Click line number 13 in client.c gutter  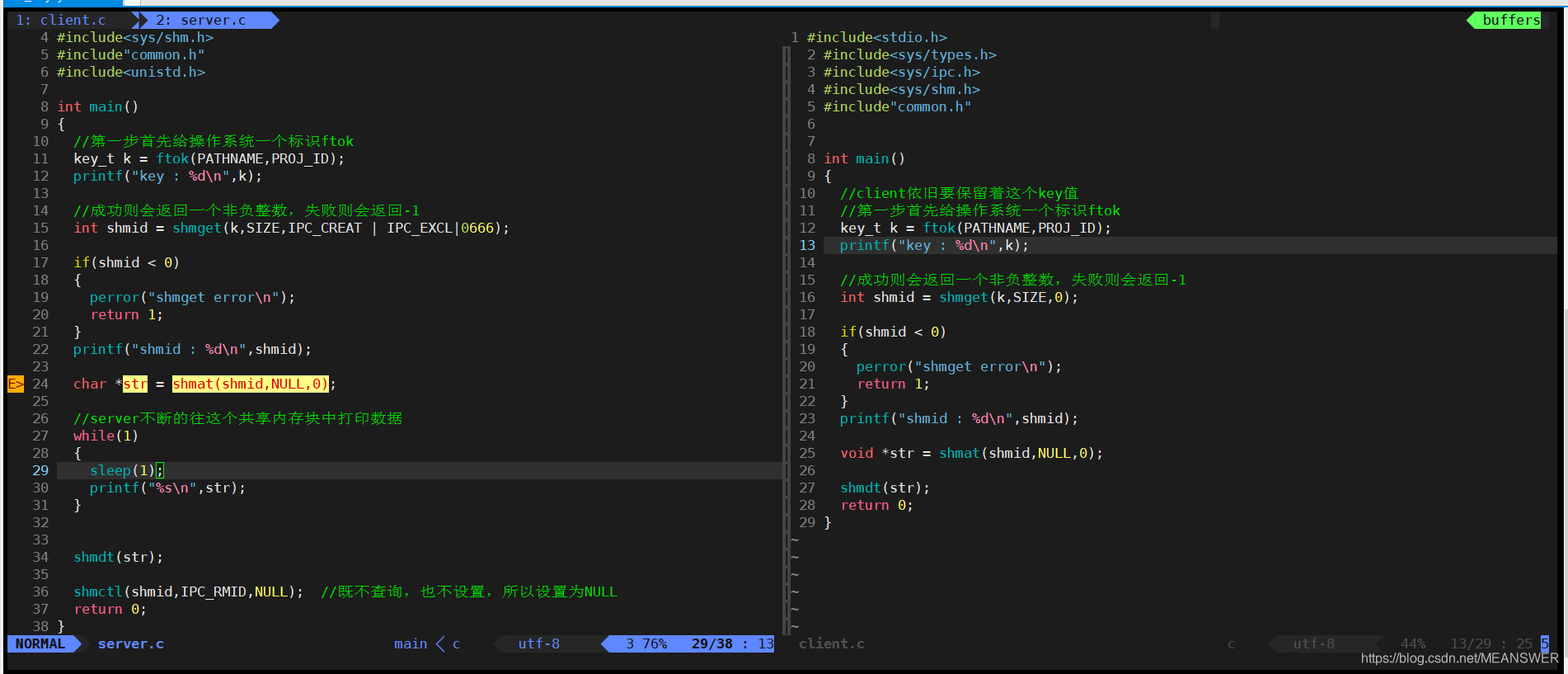point(807,245)
